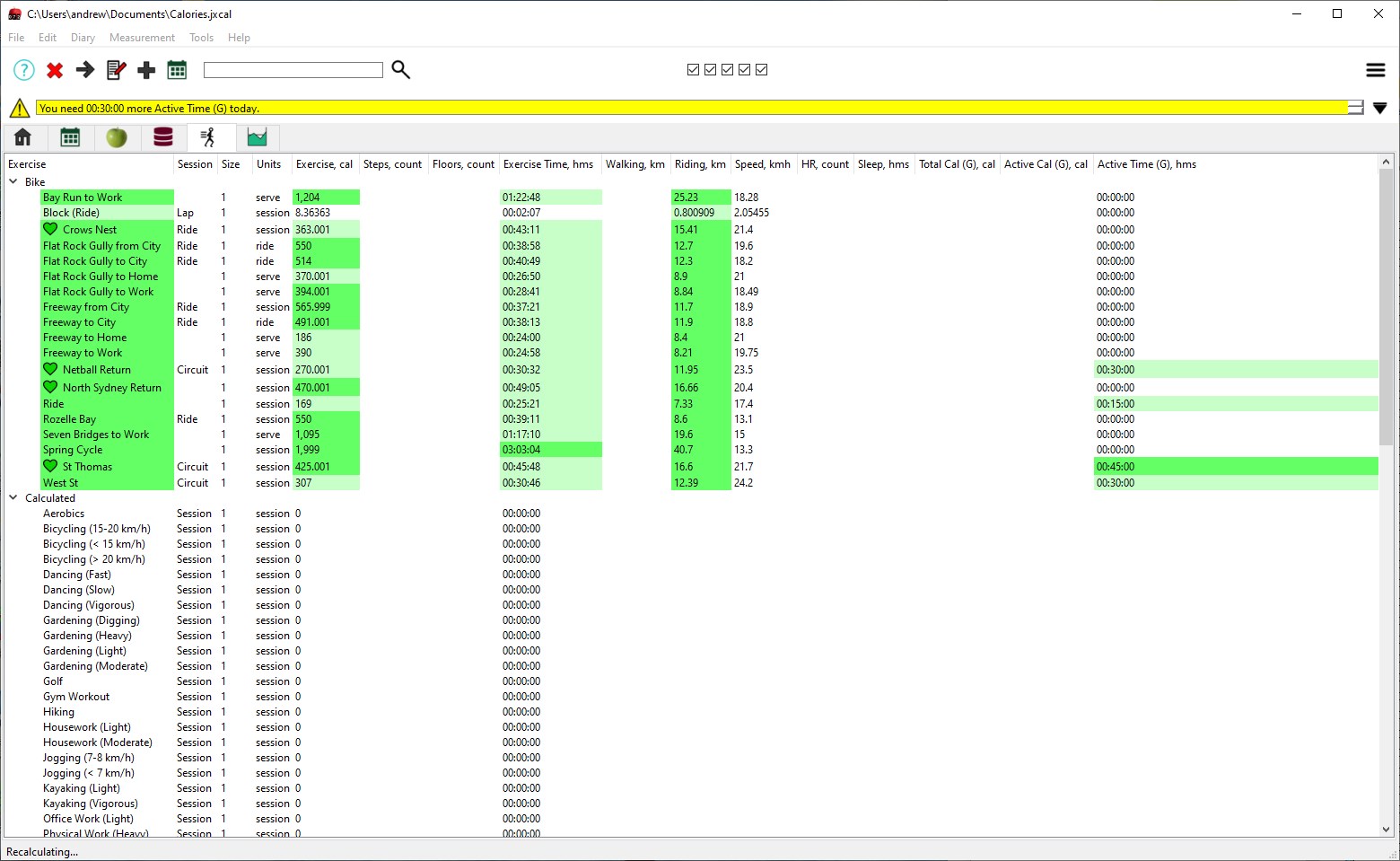Click the edit notepad pencil icon
Image resolution: width=1400 pixels, height=861 pixels.
click(x=116, y=70)
